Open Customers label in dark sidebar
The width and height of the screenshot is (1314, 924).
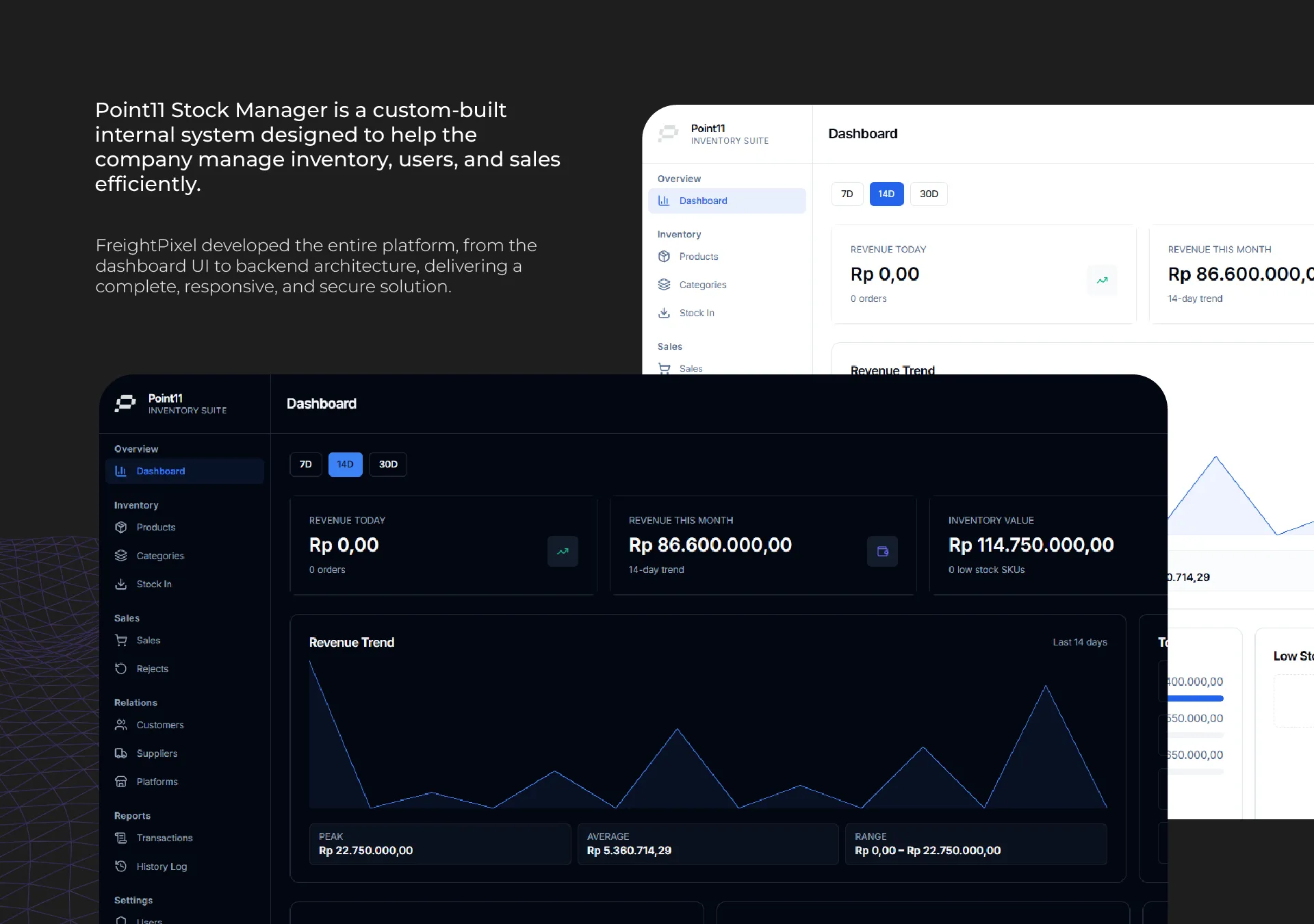coord(160,725)
